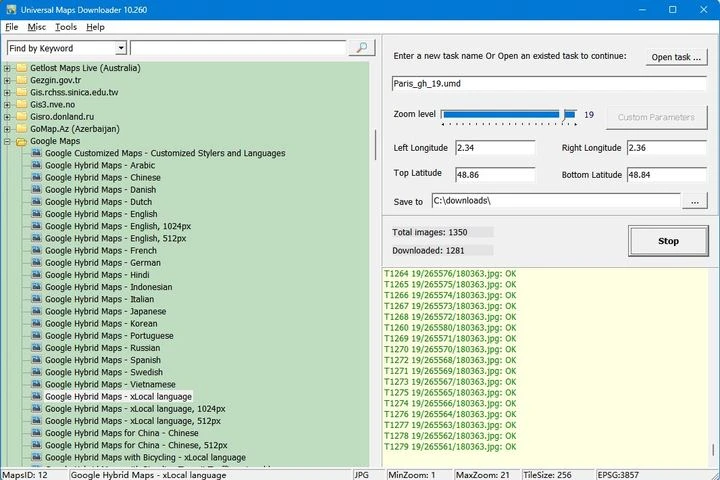This screenshot has height=480, width=720.
Task: Click the Stop download button
Action: [x=668, y=241]
